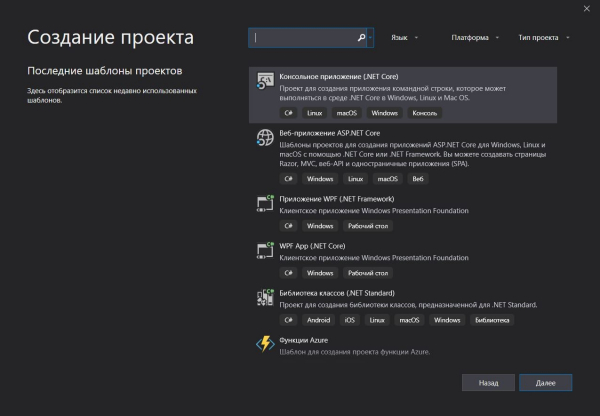The width and height of the screenshot is (600, 416).
Task: Click the search magnifier icon
Action: [361, 38]
